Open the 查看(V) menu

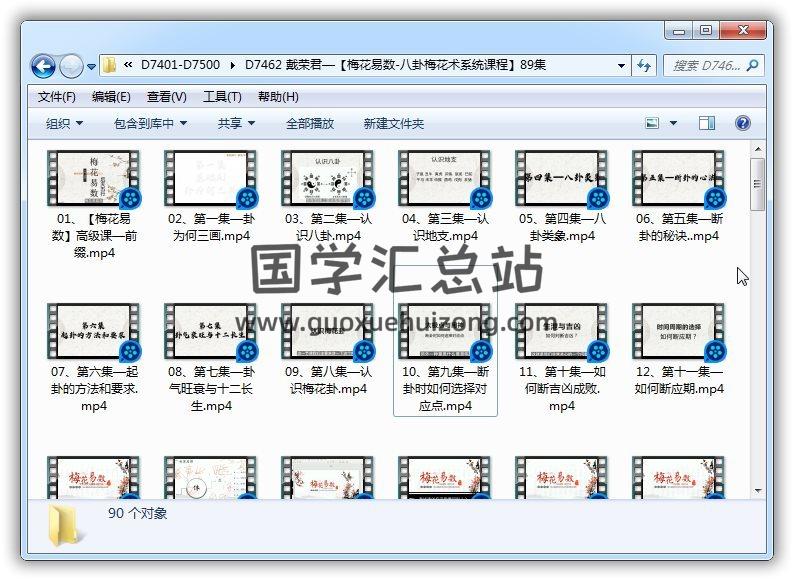pyautogui.click(x=167, y=97)
